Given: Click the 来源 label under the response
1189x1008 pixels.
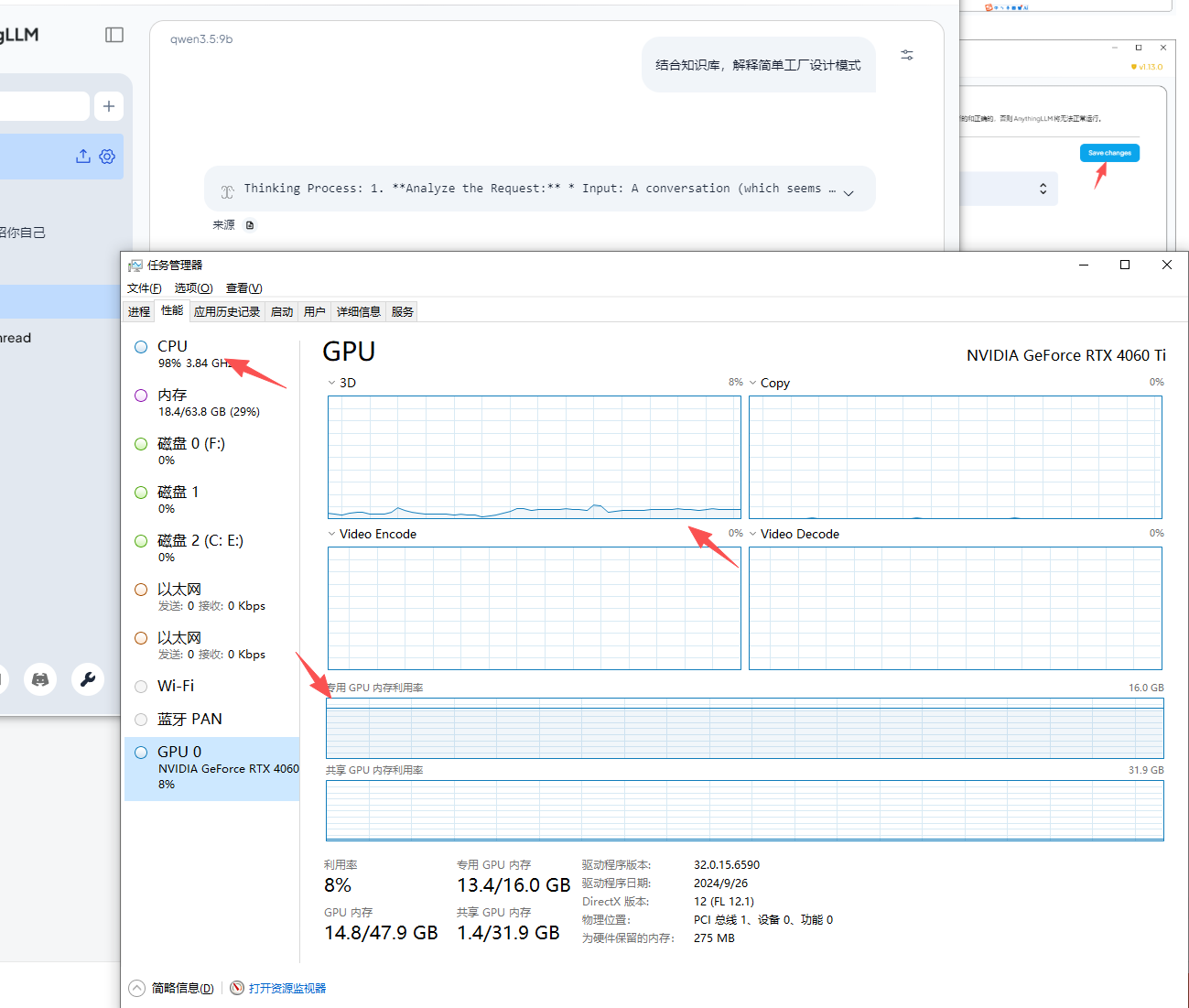Looking at the screenshot, I should (224, 225).
